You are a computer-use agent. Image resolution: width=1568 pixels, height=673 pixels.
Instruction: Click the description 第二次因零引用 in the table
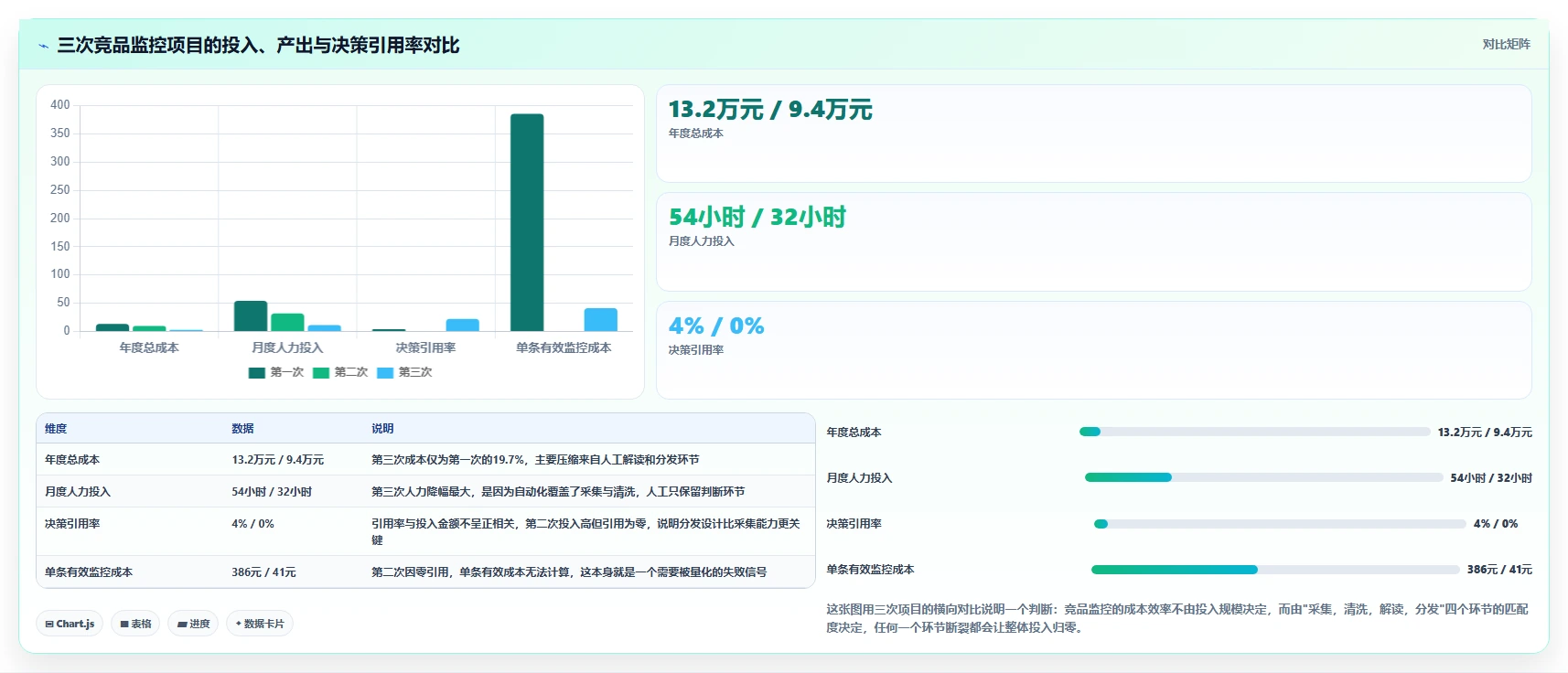pyautogui.click(x=569, y=572)
